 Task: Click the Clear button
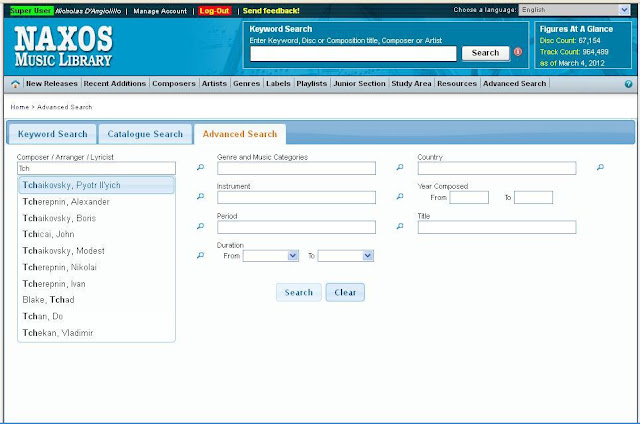pyautogui.click(x=345, y=293)
